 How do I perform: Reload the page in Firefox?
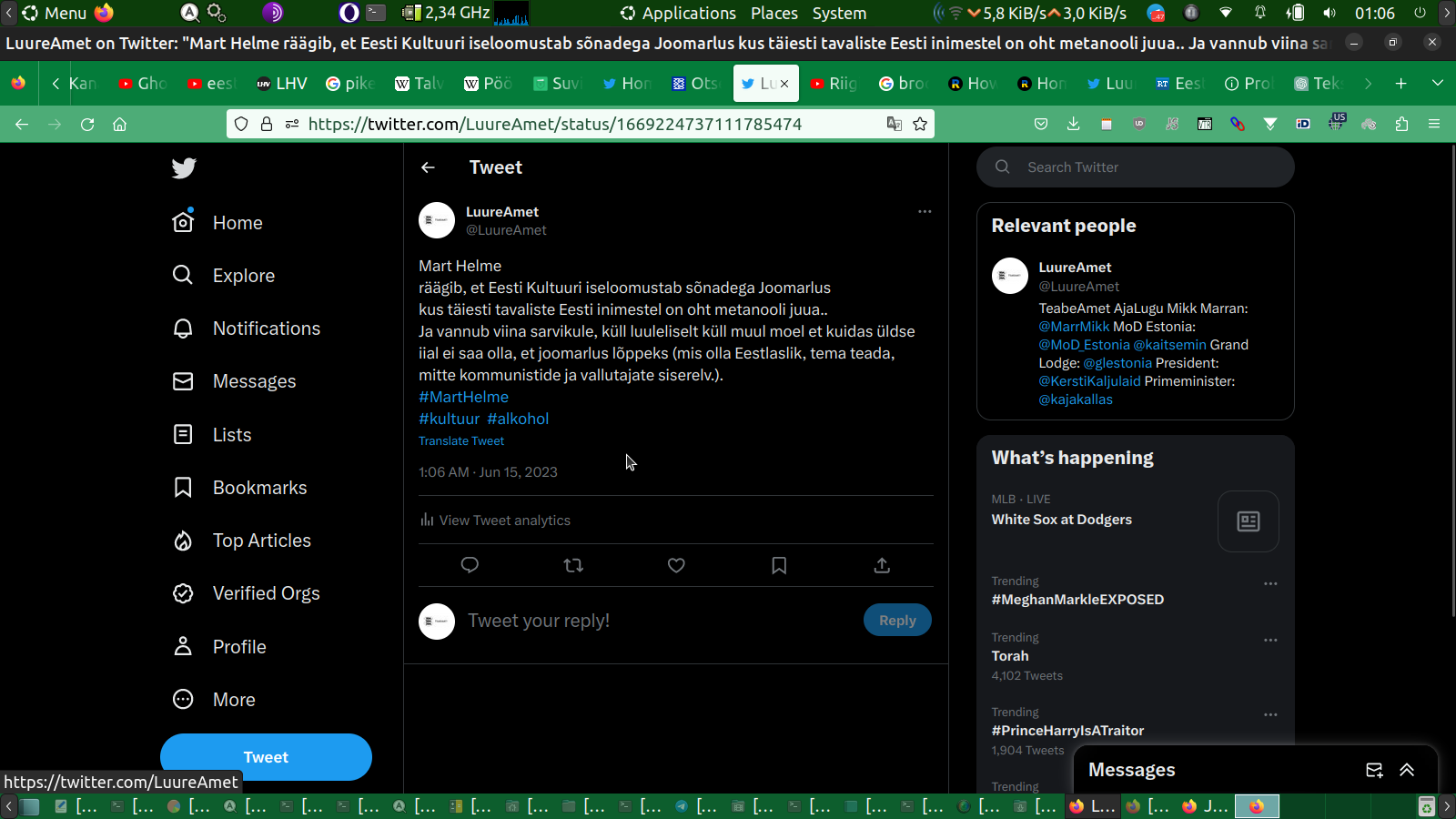[x=87, y=124]
